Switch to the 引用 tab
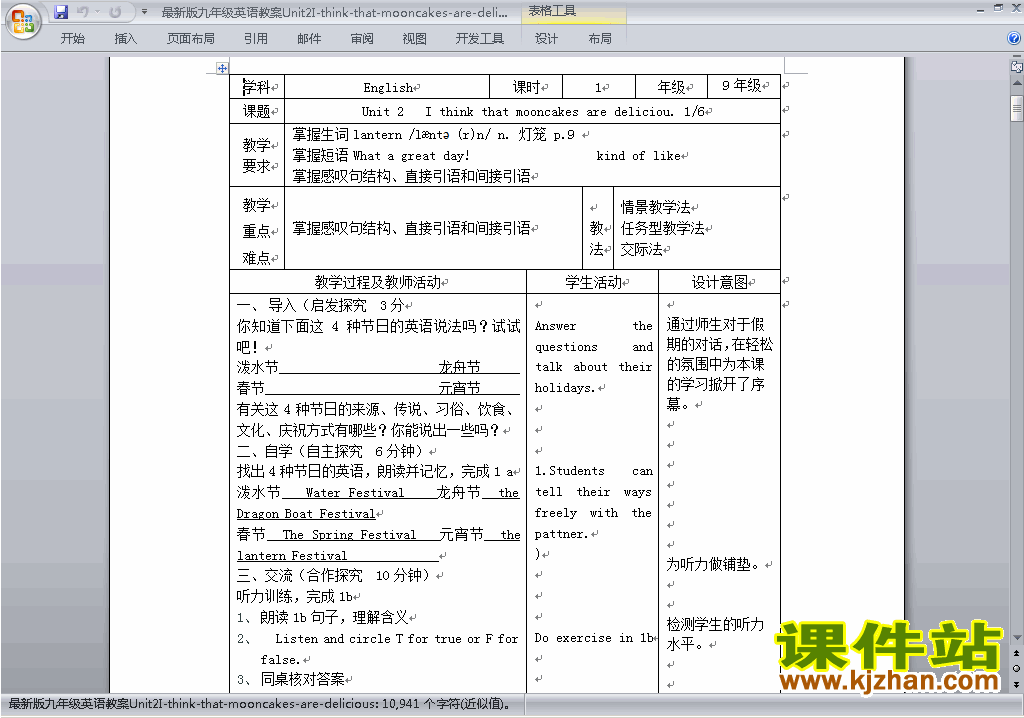Screen dimensions: 1024x718 click(256, 39)
